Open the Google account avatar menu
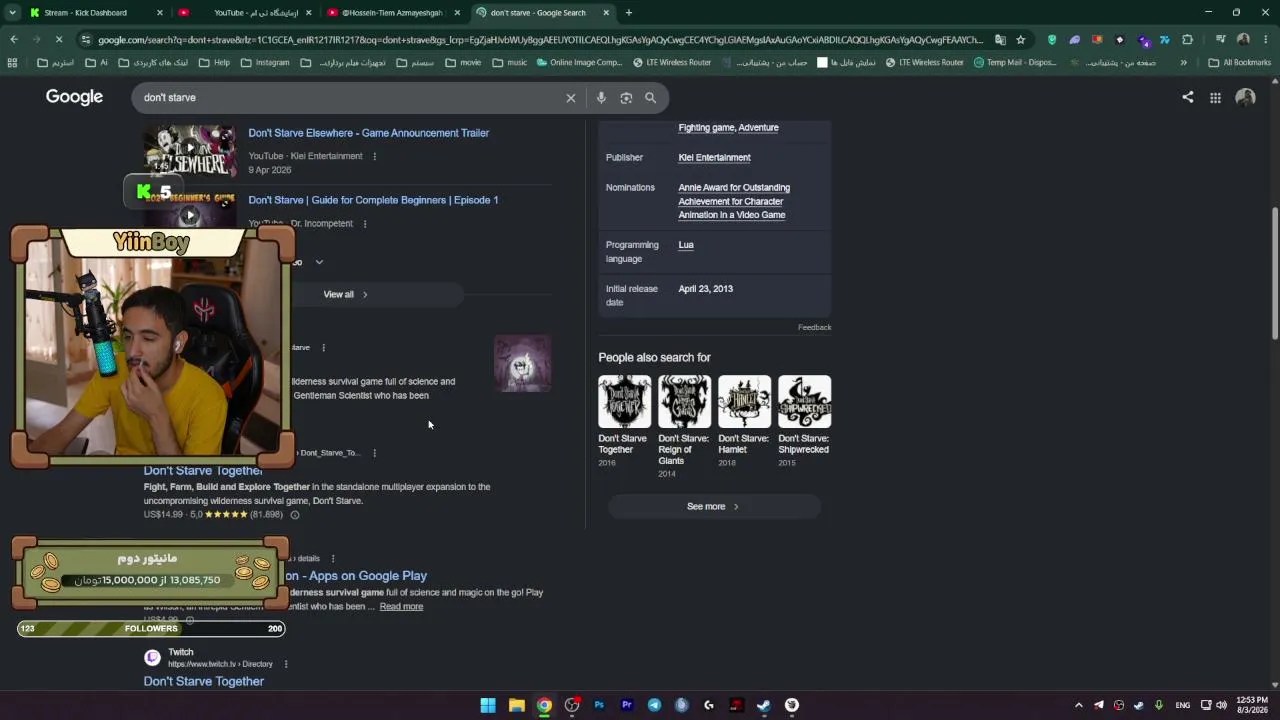1280x720 pixels. [1245, 97]
